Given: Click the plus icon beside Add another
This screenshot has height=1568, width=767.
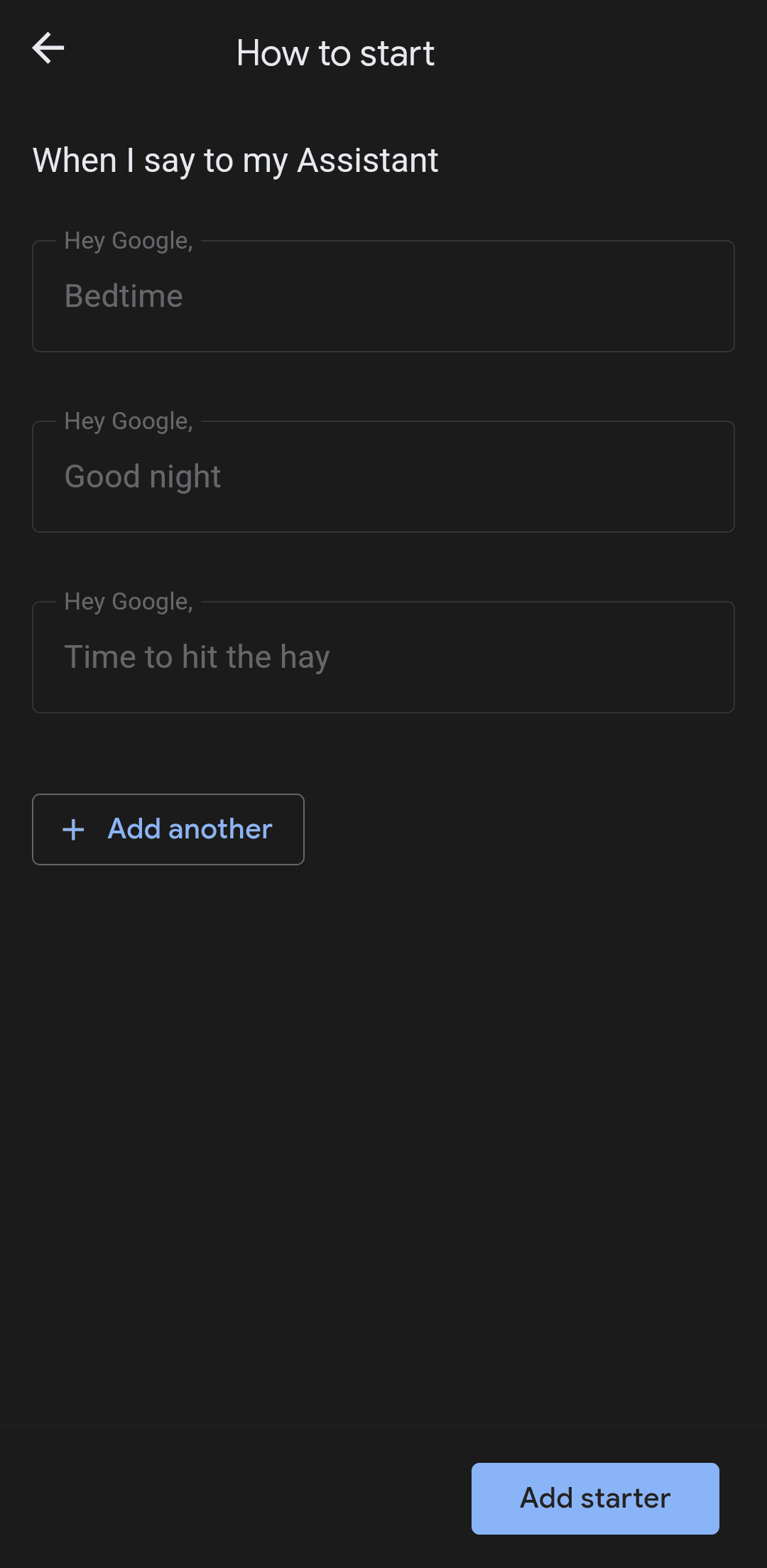Looking at the screenshot, I should click(x=73, y=829).
